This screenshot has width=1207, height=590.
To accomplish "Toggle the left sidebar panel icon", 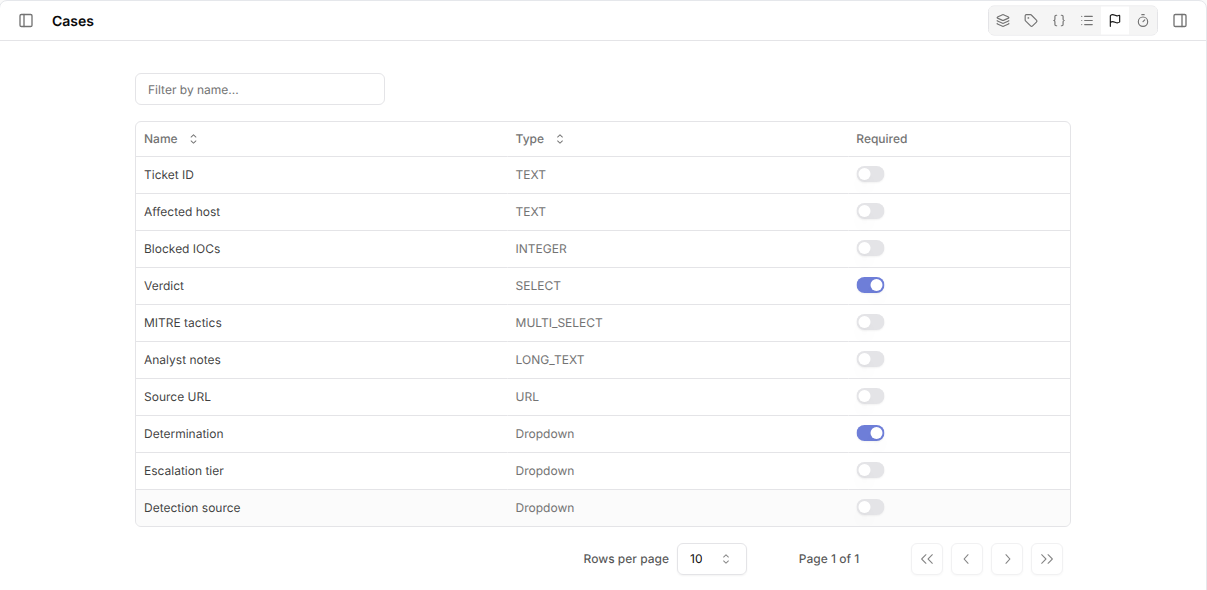I will click(x=26, y=21).
